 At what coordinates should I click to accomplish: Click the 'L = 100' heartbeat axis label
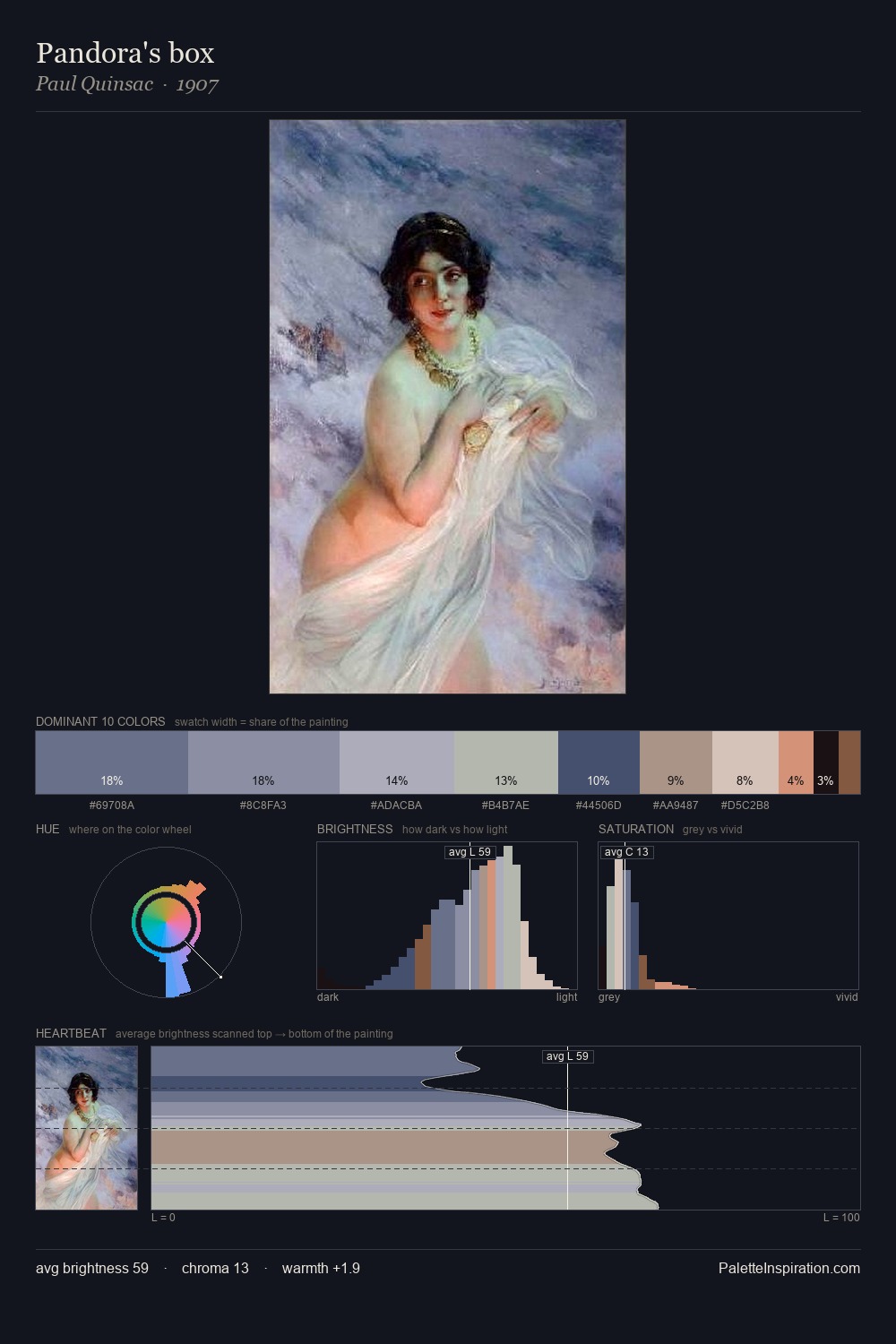[x=841, y=1218]
